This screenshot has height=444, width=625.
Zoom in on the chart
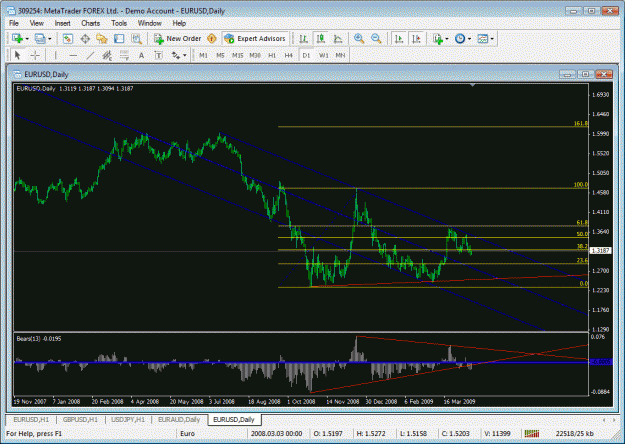point(359,39)
